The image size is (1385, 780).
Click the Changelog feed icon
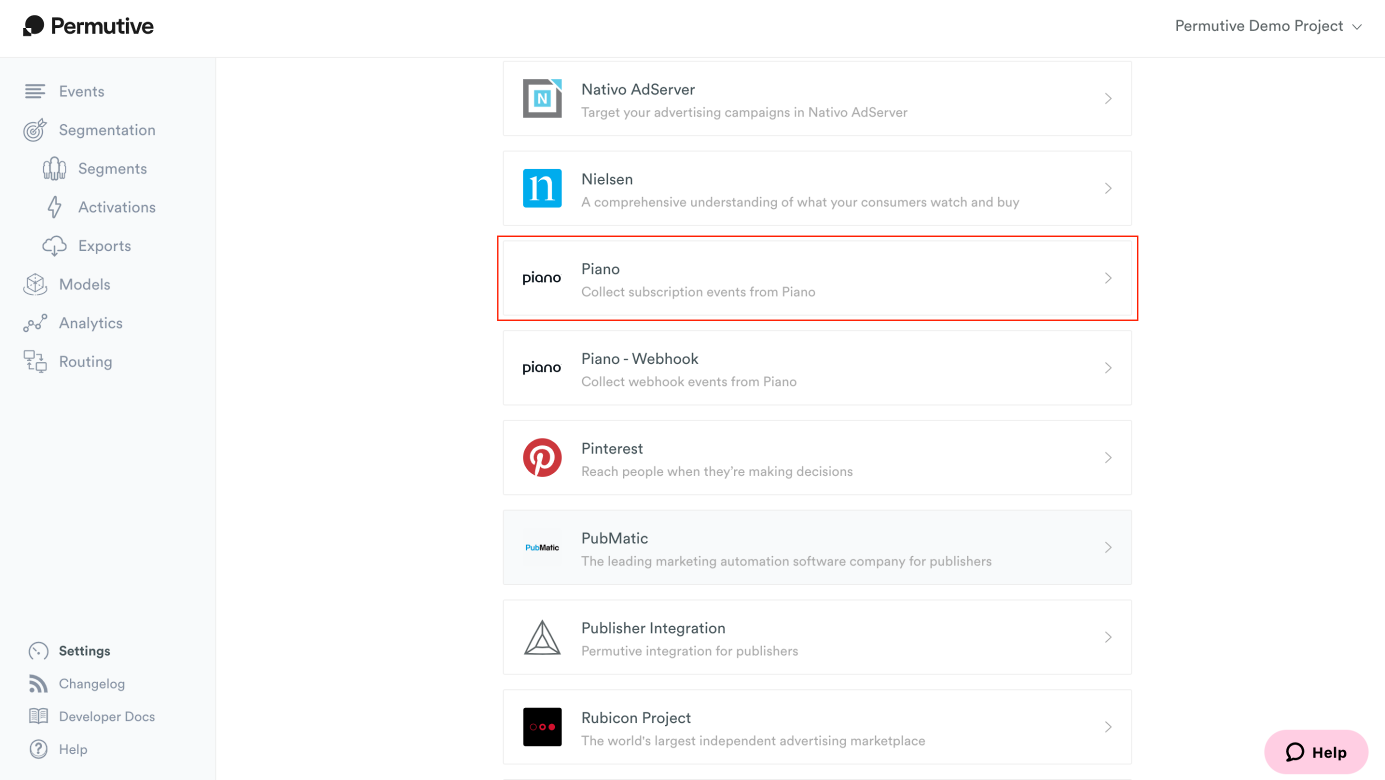coord(38,684)
